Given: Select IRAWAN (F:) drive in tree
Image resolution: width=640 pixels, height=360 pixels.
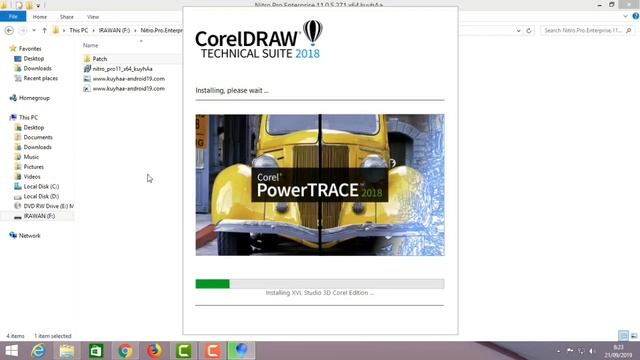Looking at the screenshot, I should pos(39,216).
